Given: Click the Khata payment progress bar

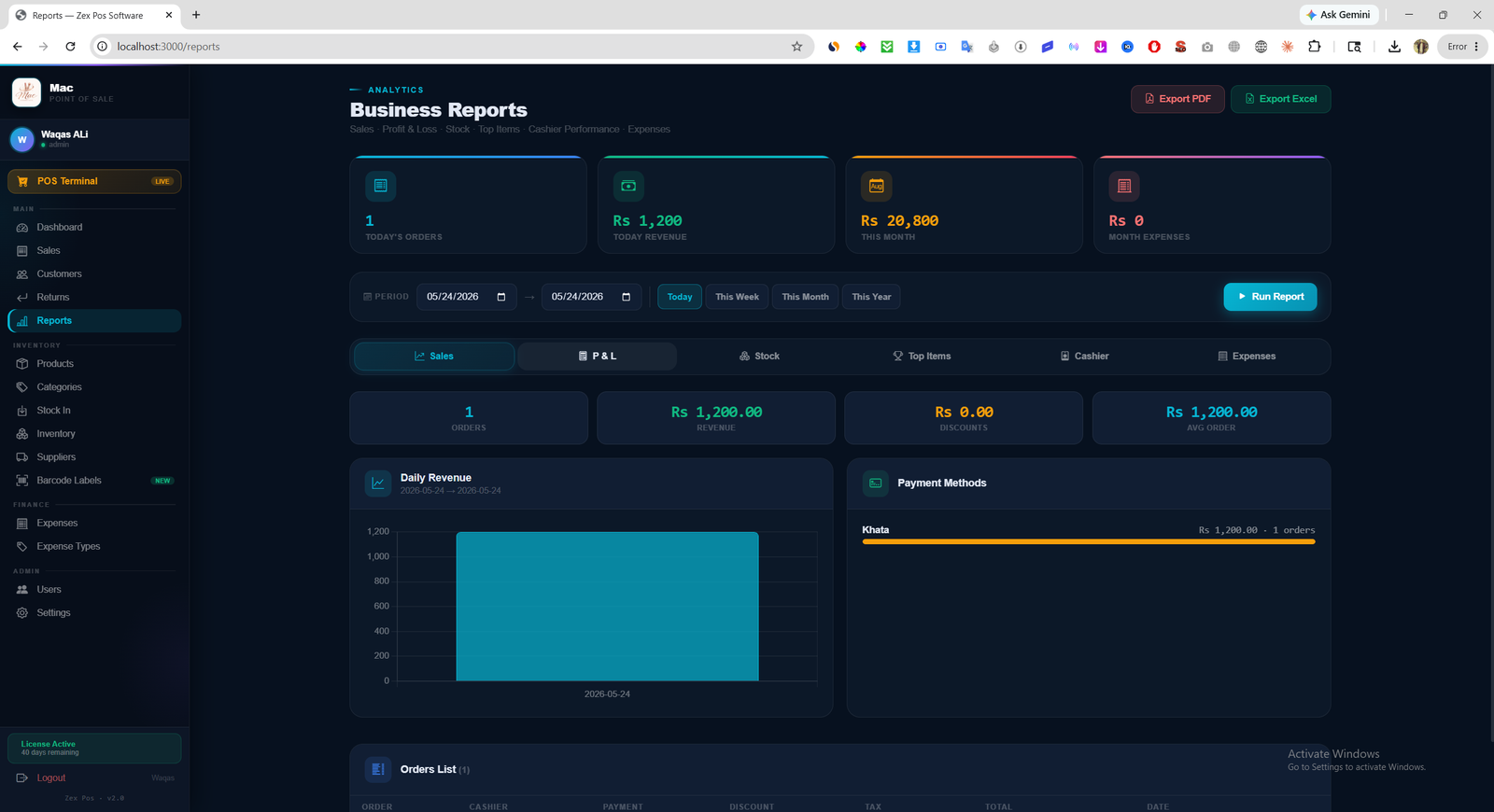Looking at the screenshot, I should (1089, 541).
